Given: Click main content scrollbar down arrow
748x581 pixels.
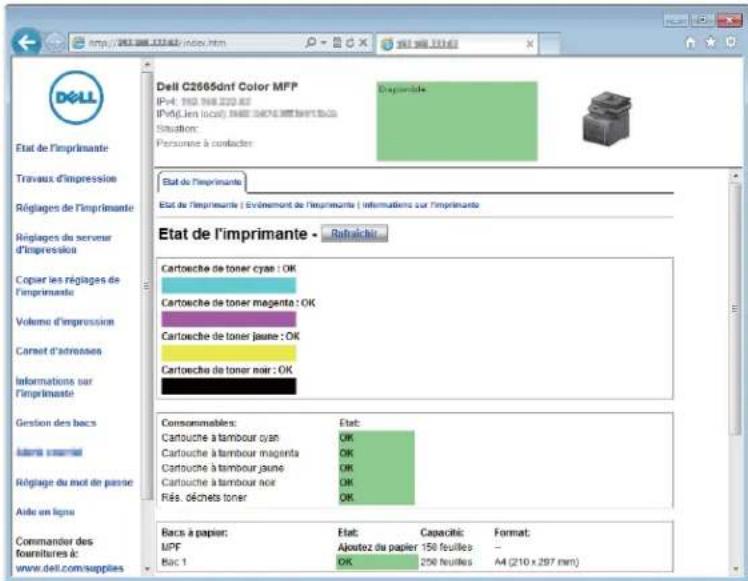Looking at the screenshot, I should tap(735, 569).
